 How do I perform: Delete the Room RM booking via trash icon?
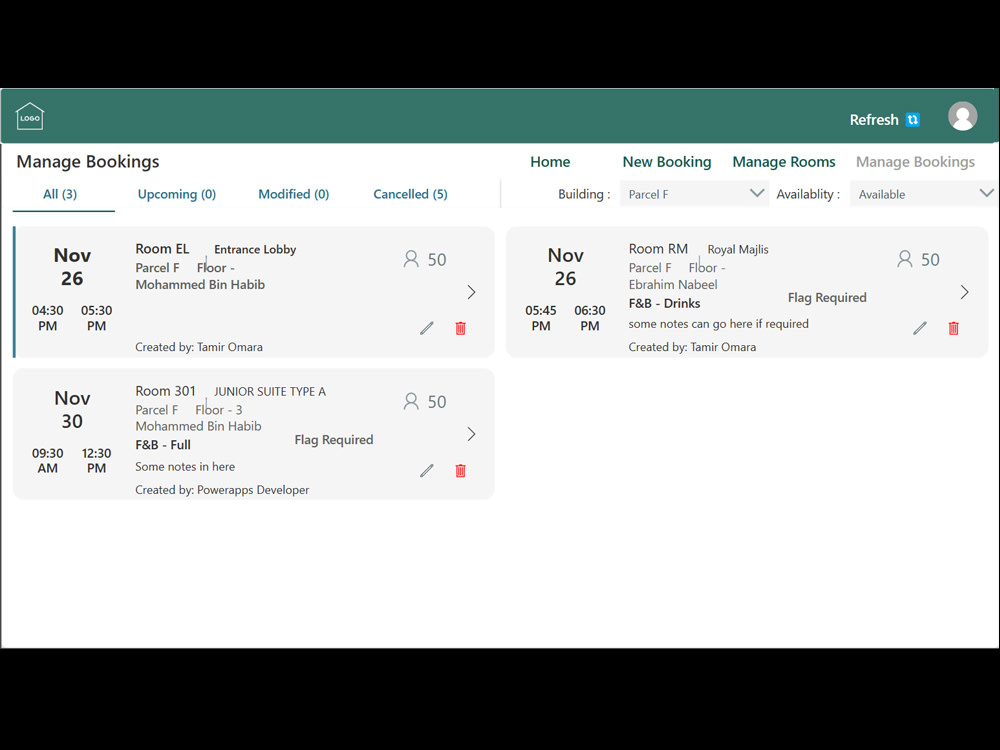953,328
